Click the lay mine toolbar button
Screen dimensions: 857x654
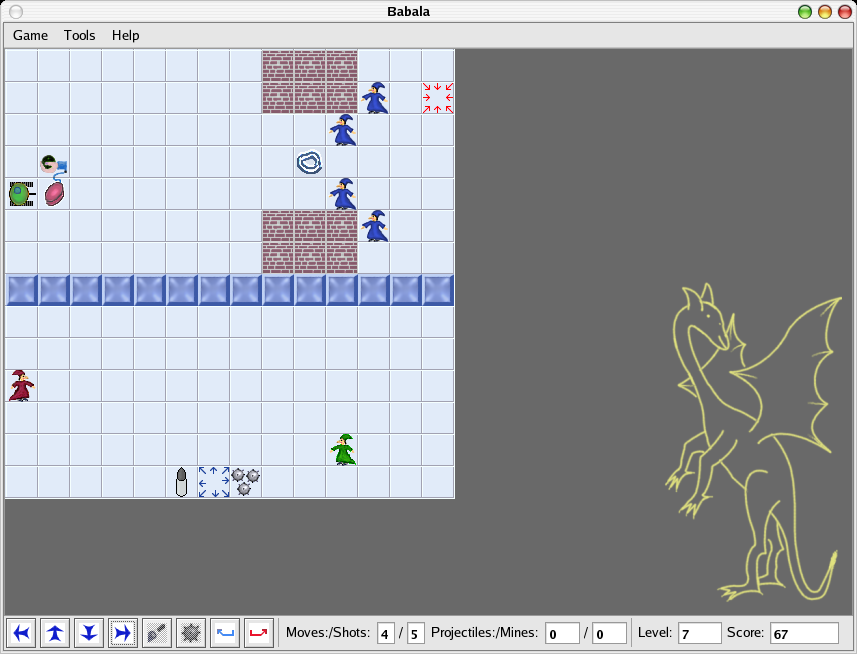[190, 633]
